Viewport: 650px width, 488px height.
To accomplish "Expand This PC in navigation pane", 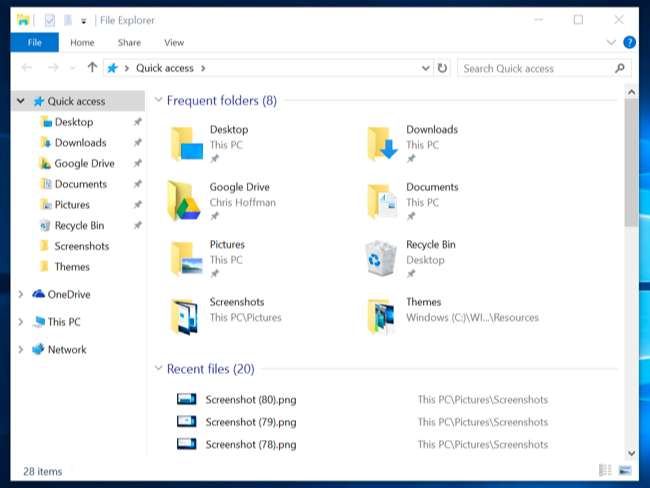I will click(x=21, y=322).
